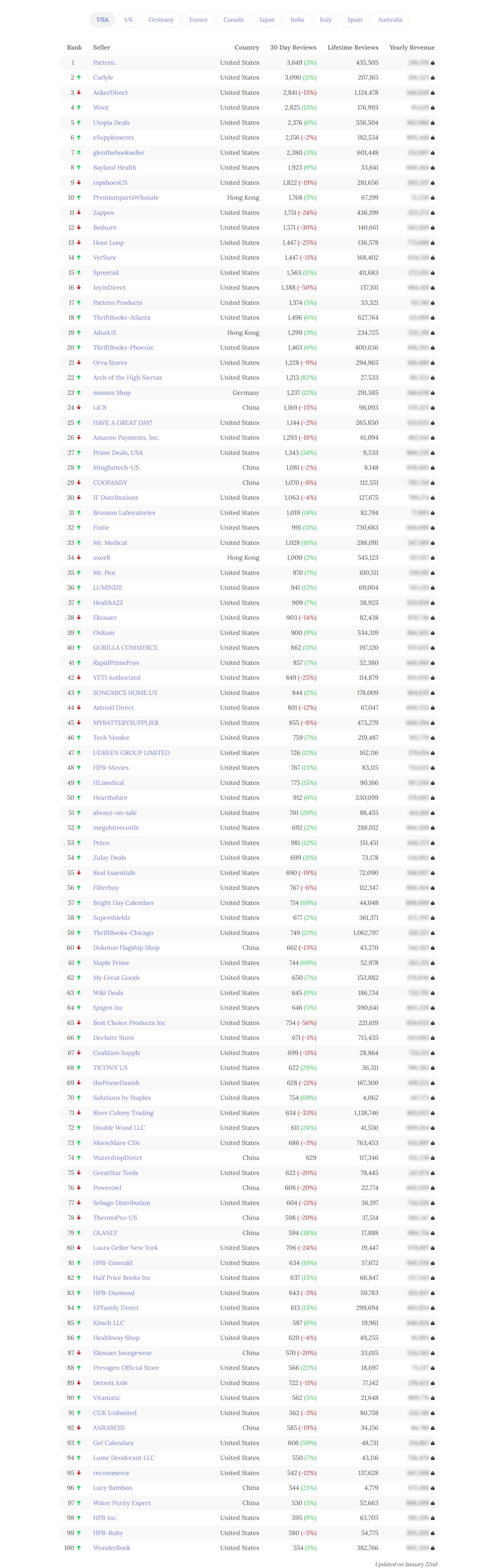Click the red down arrow beside rank 9
495x1568 pixels.
tap(79, 183)
